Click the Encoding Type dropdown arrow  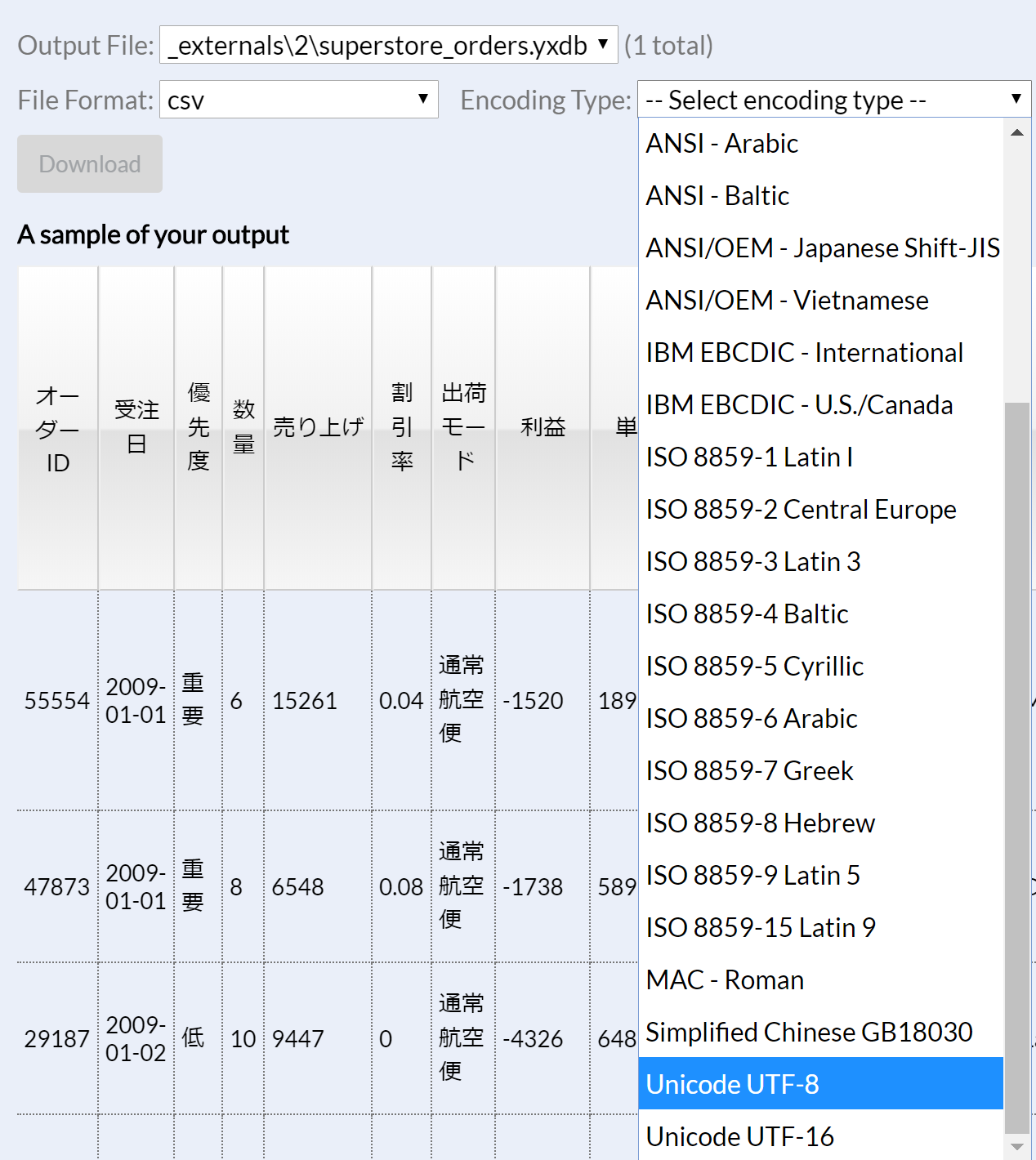[1016, 99]
